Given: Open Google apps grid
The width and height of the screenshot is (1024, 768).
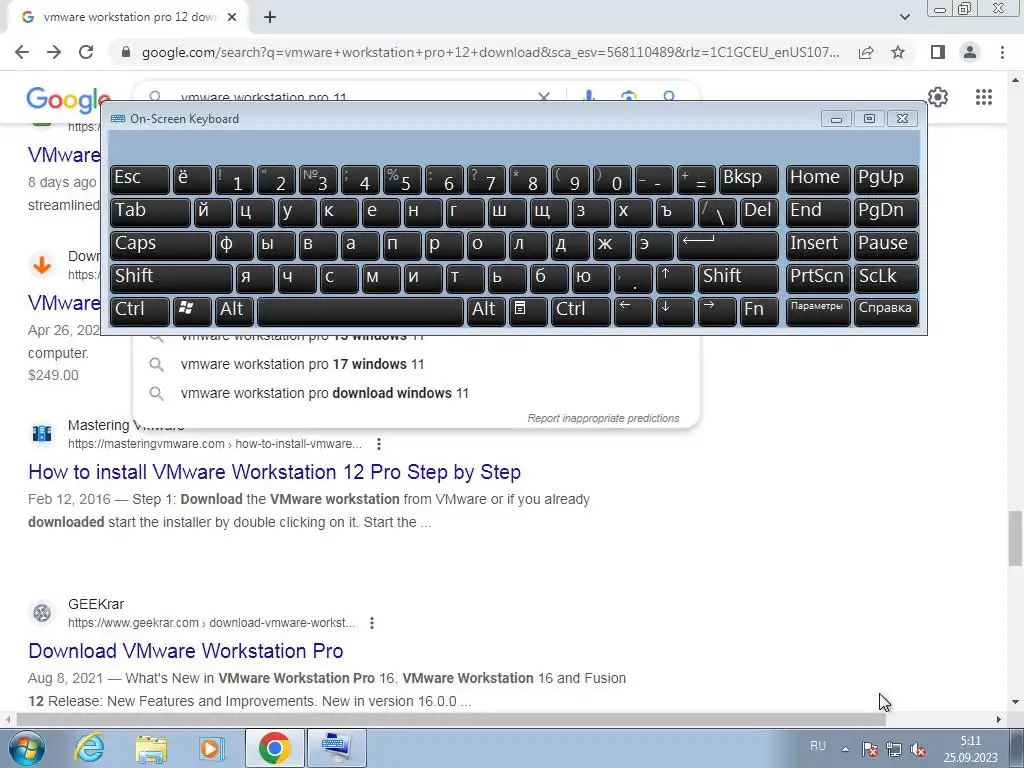Looking at the screenshot, I should coord(984,97).
